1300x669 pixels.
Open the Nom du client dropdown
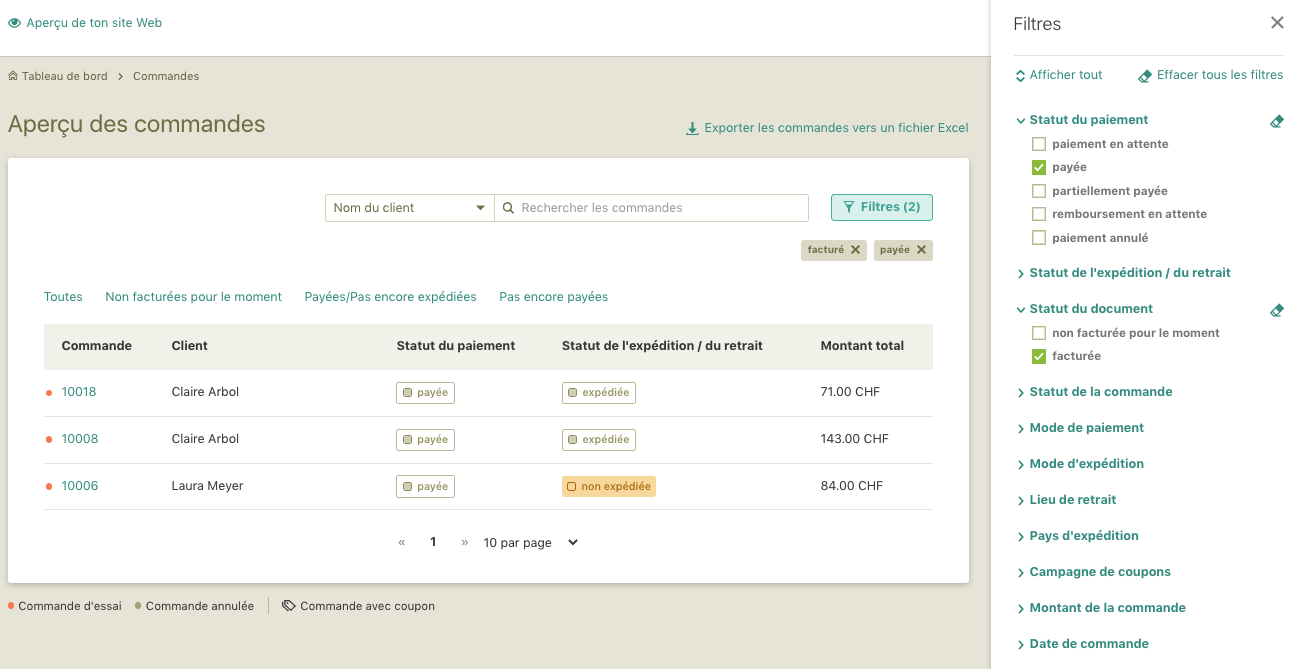pos(410,208)
